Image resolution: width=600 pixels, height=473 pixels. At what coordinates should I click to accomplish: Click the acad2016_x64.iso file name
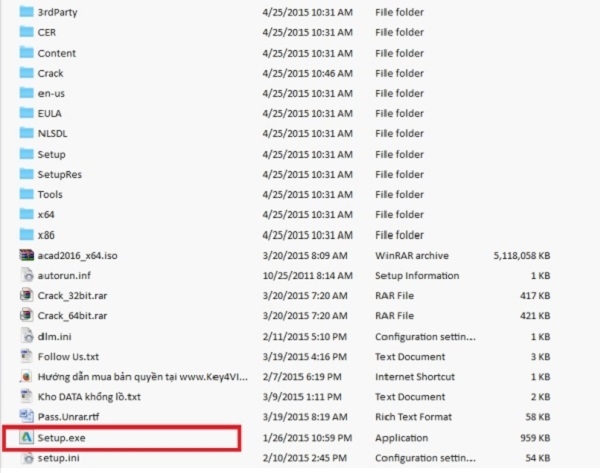78,256
